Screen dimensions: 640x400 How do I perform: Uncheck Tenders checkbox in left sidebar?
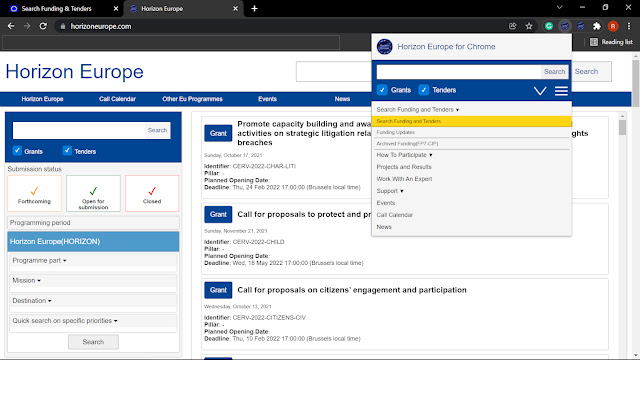pos(67,150)
